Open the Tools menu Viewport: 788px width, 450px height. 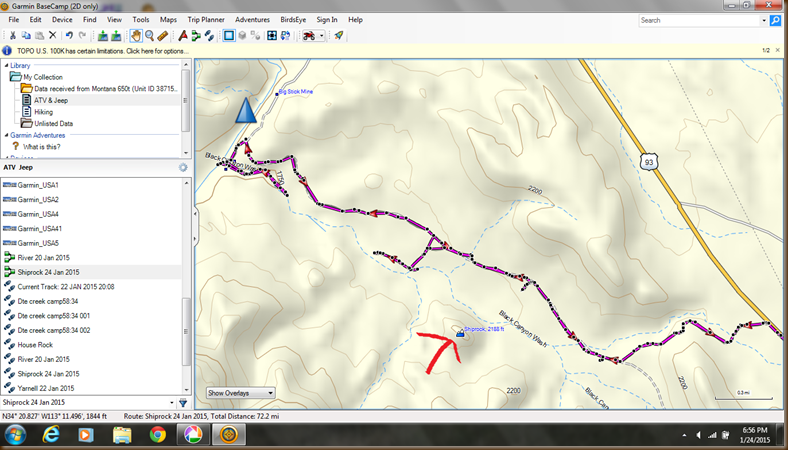tap(141, 20)
